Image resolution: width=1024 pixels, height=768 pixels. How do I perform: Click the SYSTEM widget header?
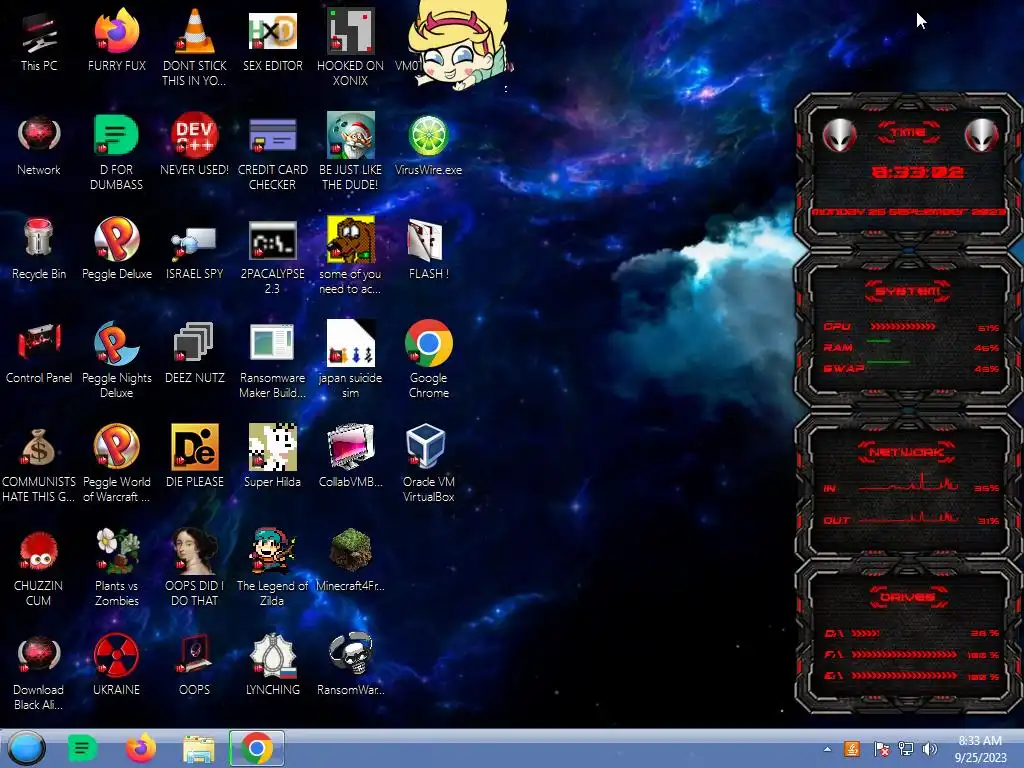point(908,291)
